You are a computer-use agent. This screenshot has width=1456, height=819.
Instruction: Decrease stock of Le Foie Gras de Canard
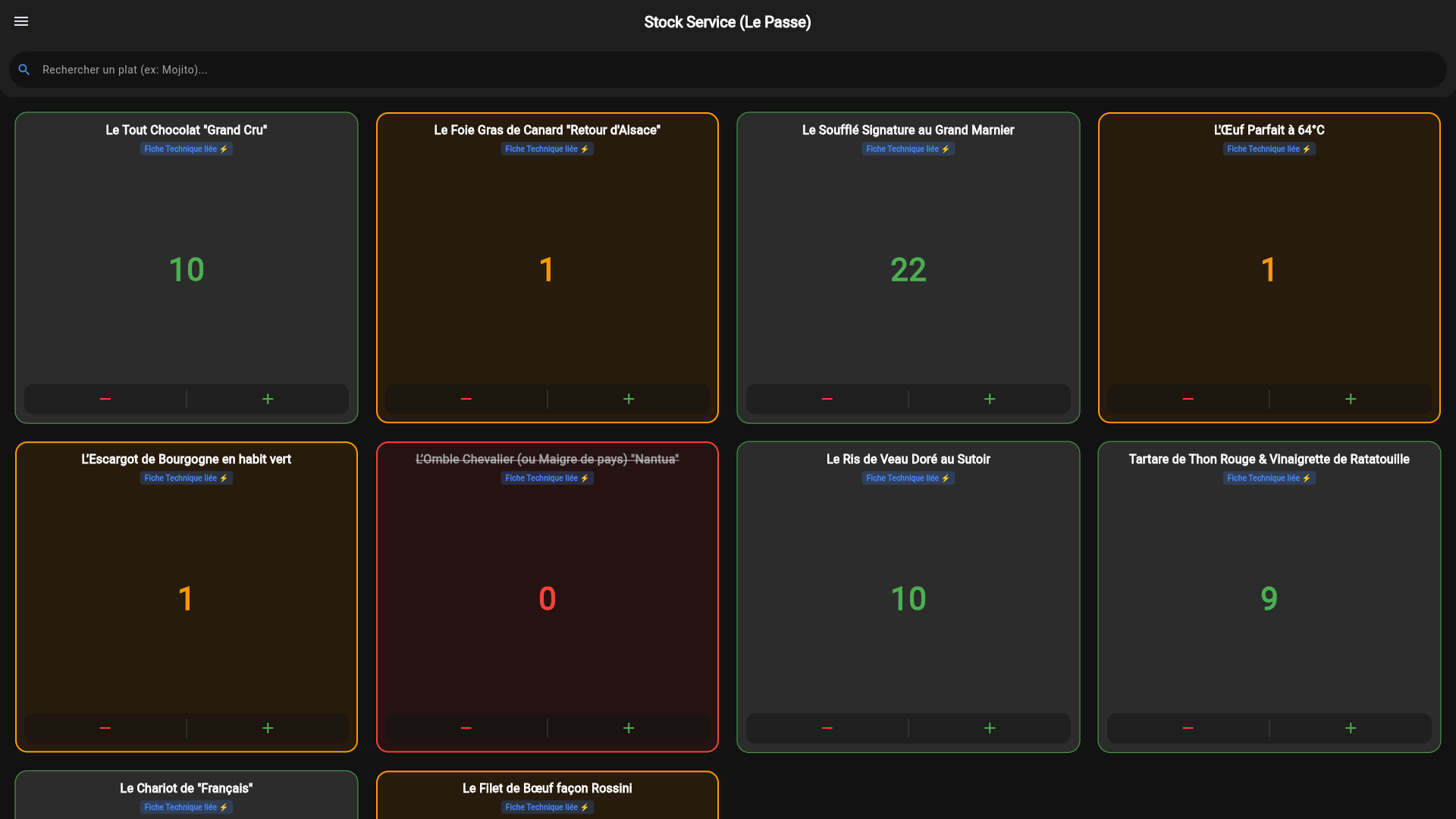click(x=466, y=399)
